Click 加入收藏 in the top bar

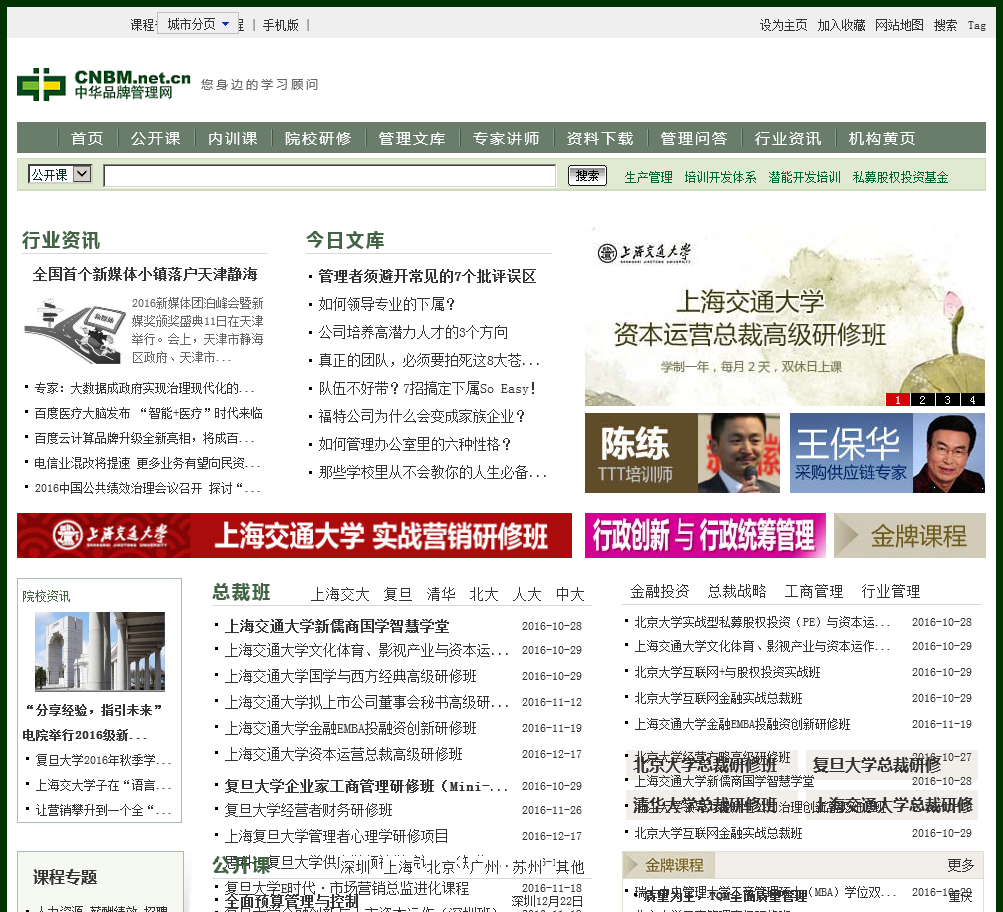pos(841,25)
